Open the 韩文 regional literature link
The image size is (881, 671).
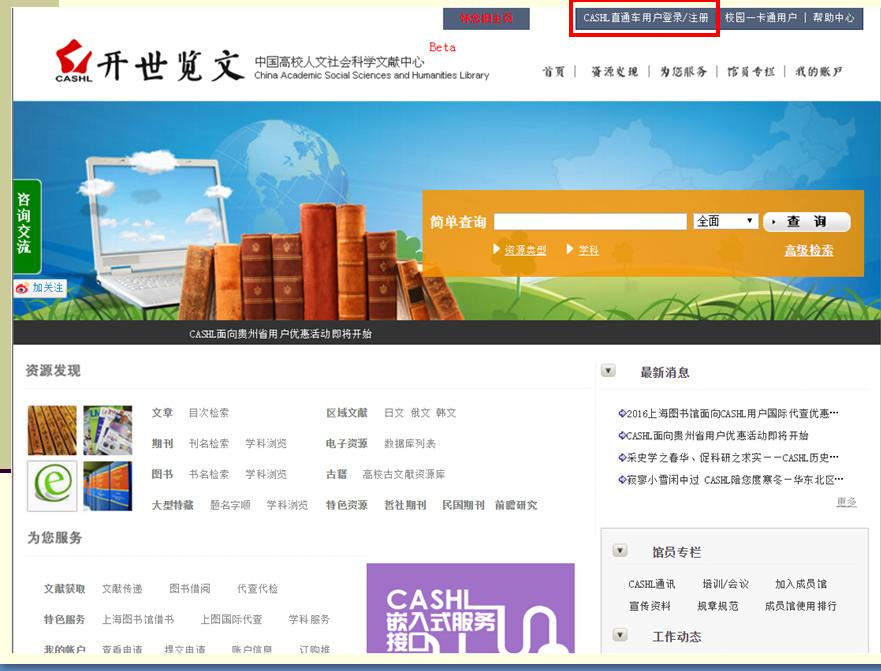(x=446, y=413)
